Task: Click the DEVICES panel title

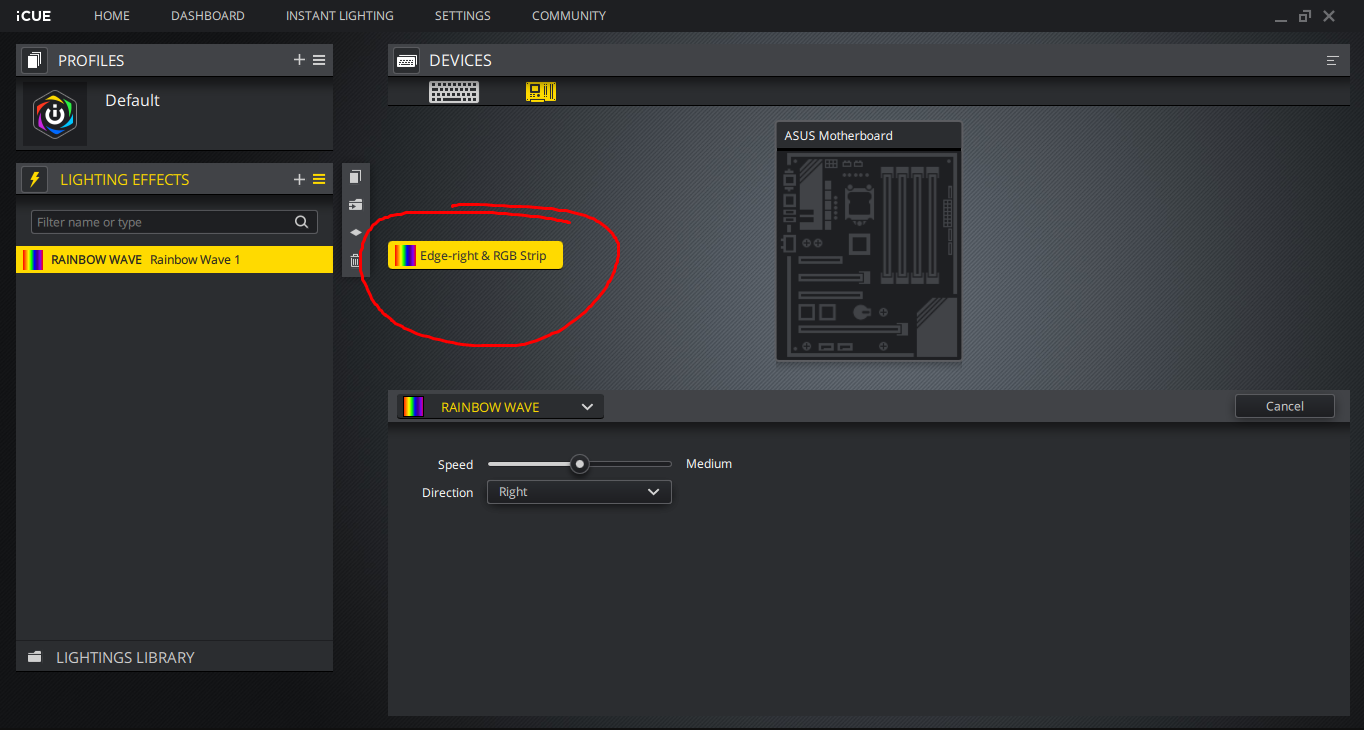Action: pyautogui.click(x=460, y=60)
